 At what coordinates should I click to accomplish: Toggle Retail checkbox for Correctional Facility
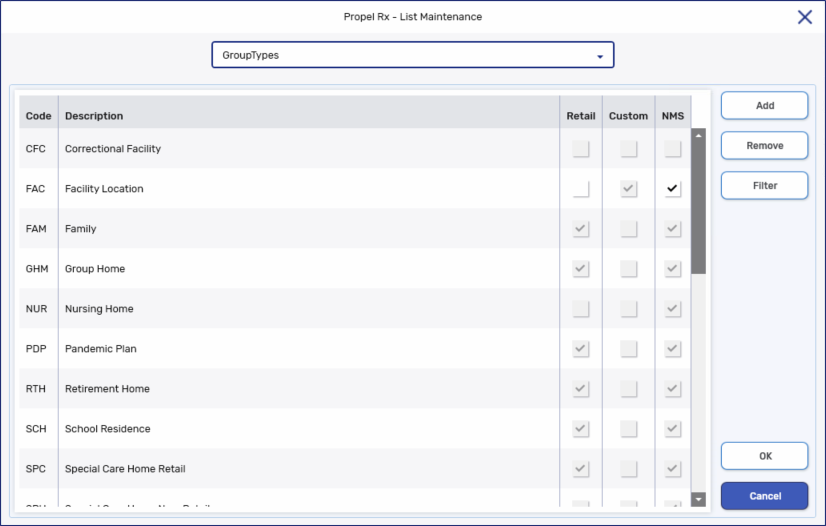(x=581, y=148)
